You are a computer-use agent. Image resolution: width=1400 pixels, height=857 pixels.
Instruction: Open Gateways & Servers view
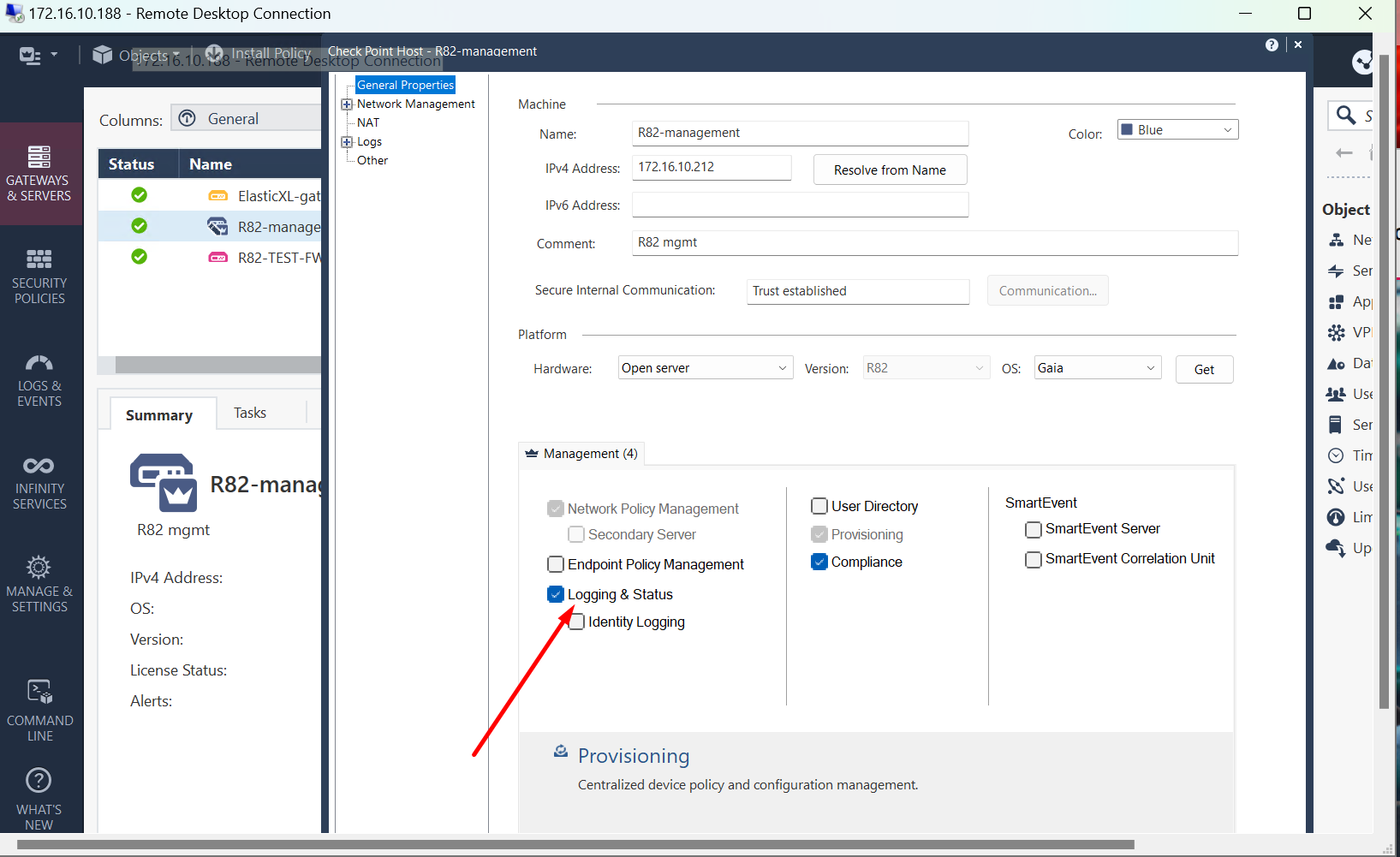point(39,174)
